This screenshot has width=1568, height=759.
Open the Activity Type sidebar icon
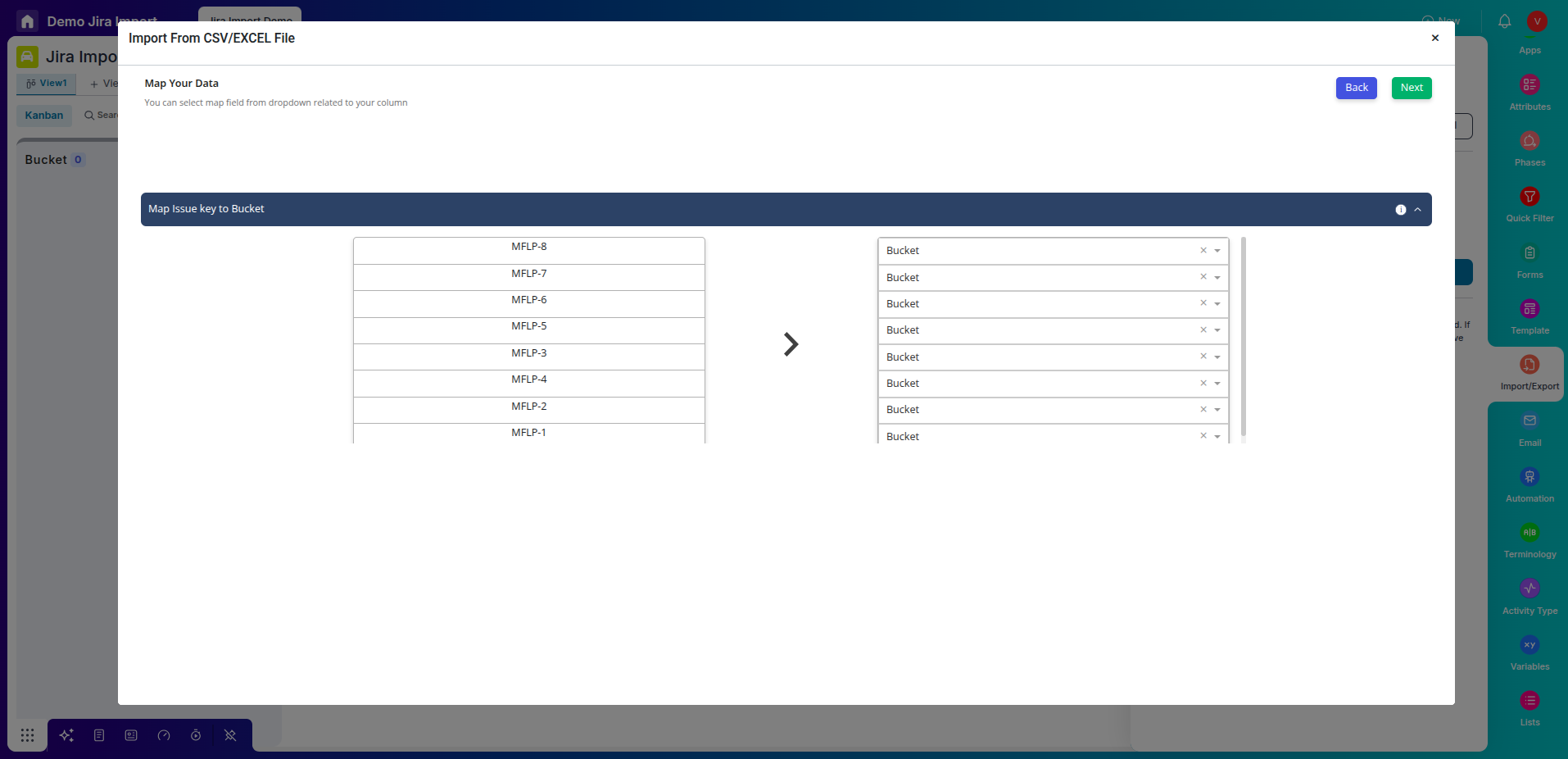click(x=1529, y=589)
